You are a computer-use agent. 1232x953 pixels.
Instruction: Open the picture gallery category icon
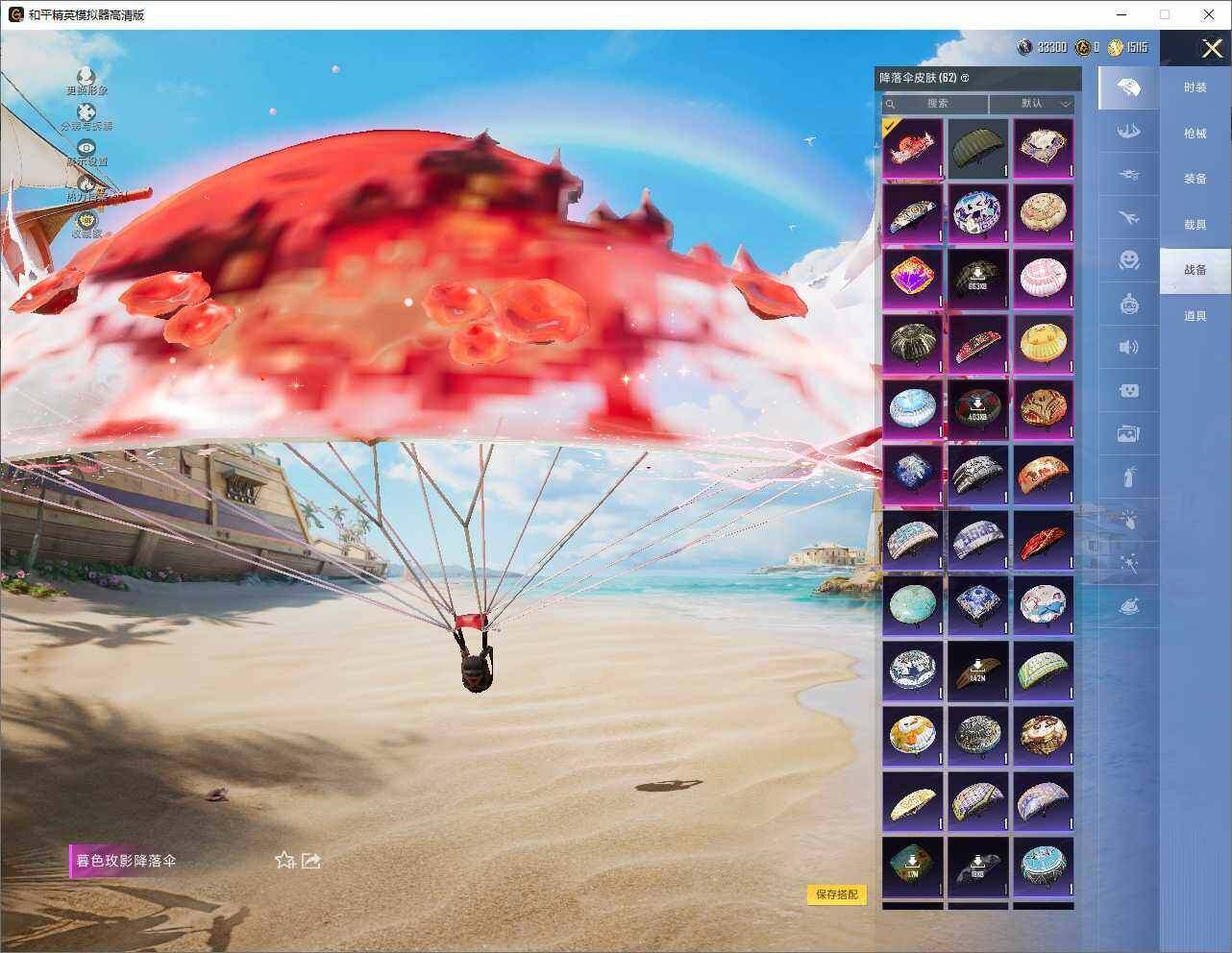pos(1129,434)
